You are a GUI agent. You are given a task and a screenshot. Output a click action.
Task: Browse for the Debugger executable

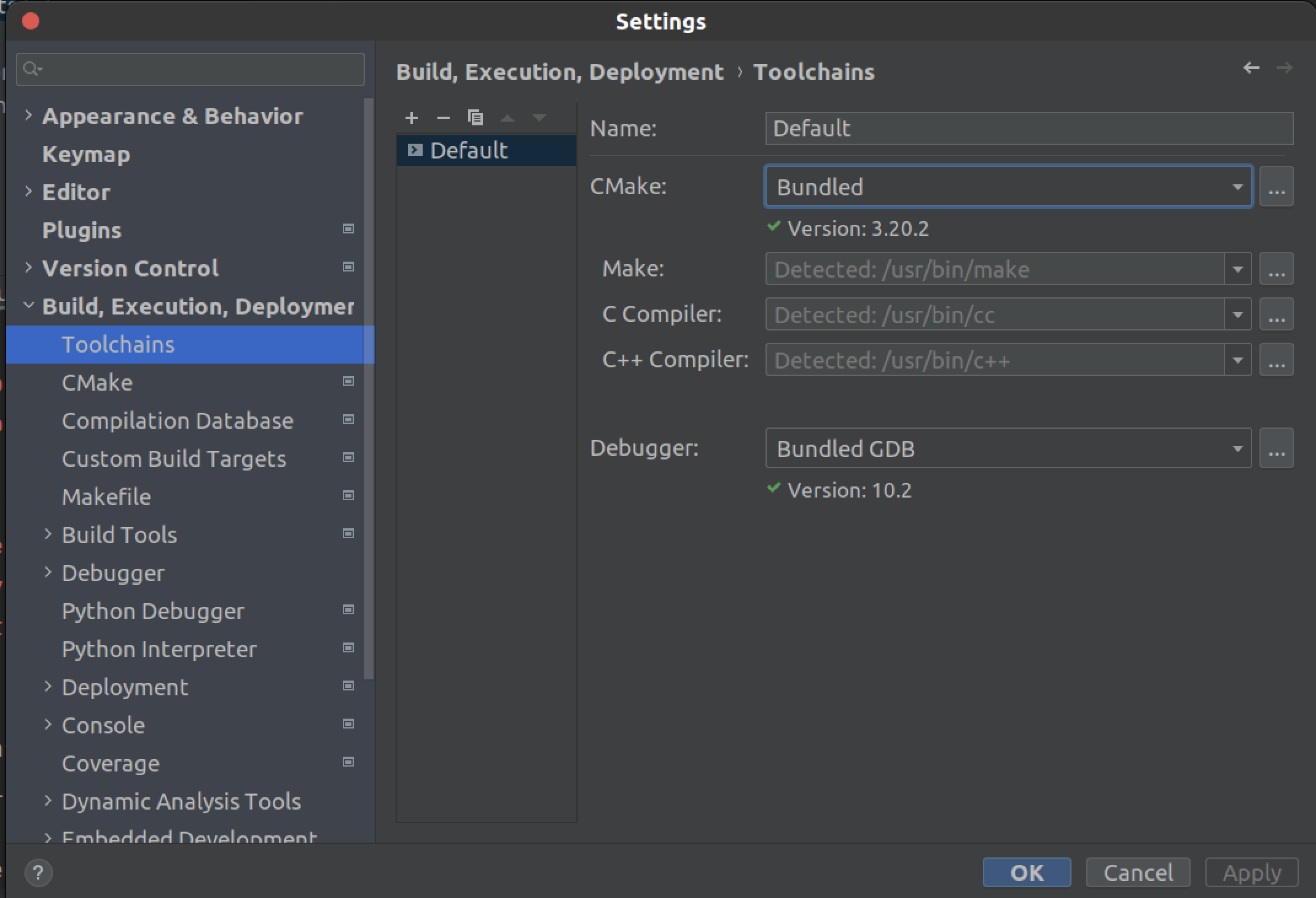tap(1276, 448)
